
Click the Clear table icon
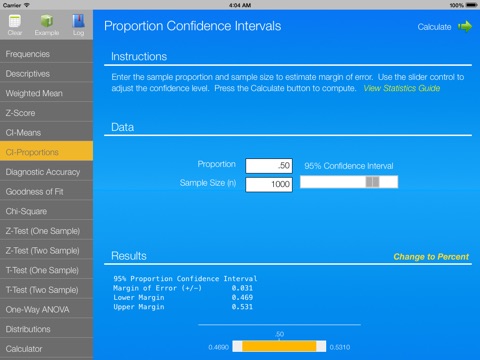[x=15, y=21]
